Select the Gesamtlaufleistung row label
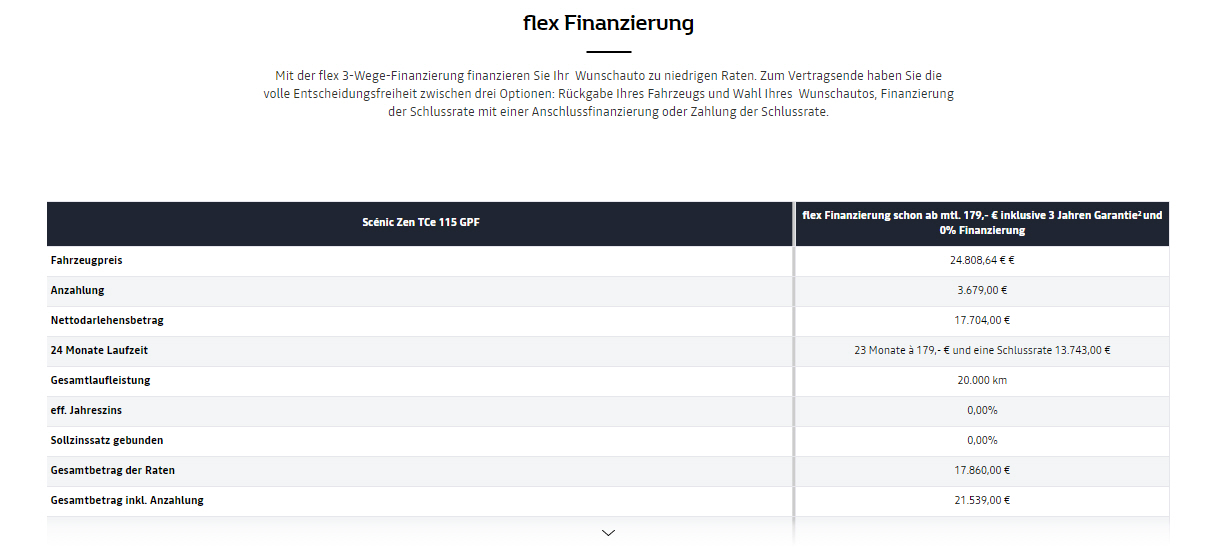The height and width of the screenshot is (548, 1215). 101,380
